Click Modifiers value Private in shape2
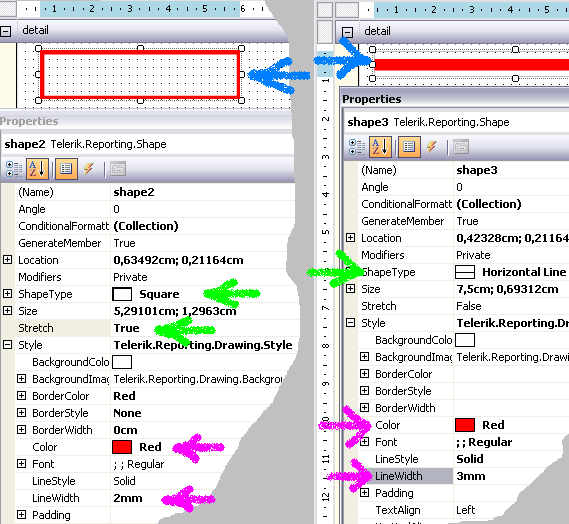The height and width of the screenshot is (524, 569). pyautogui.click(x=130, y=277)
